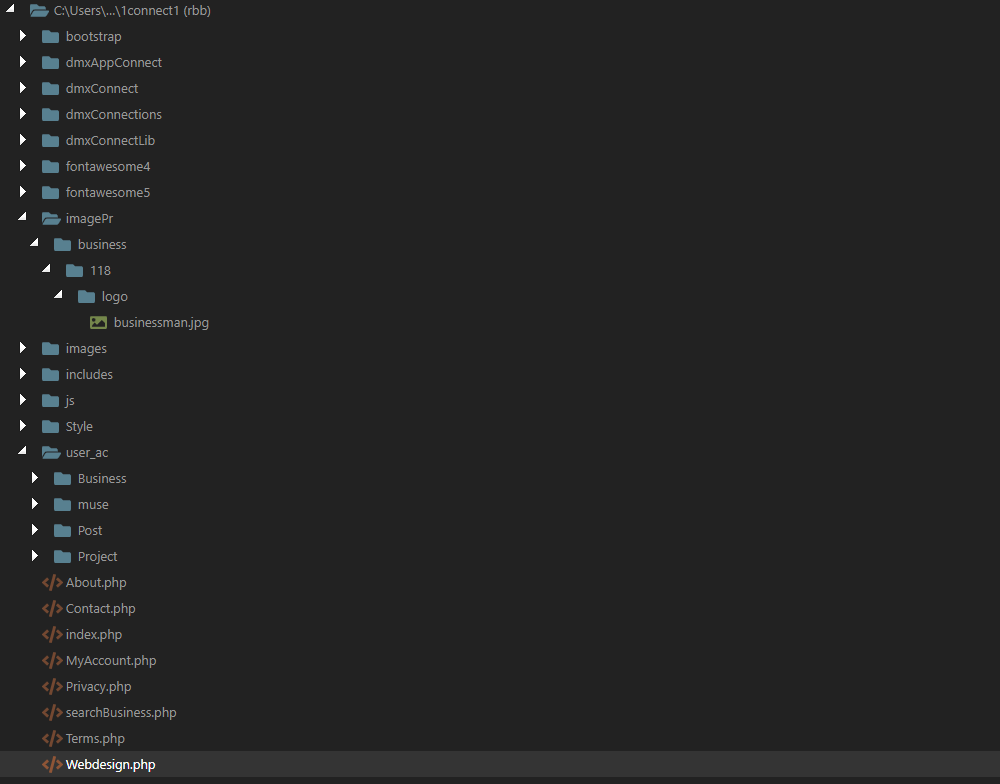1000x784 pixels.
Task: Select the businessman.jpg file name
Action: 161,323
